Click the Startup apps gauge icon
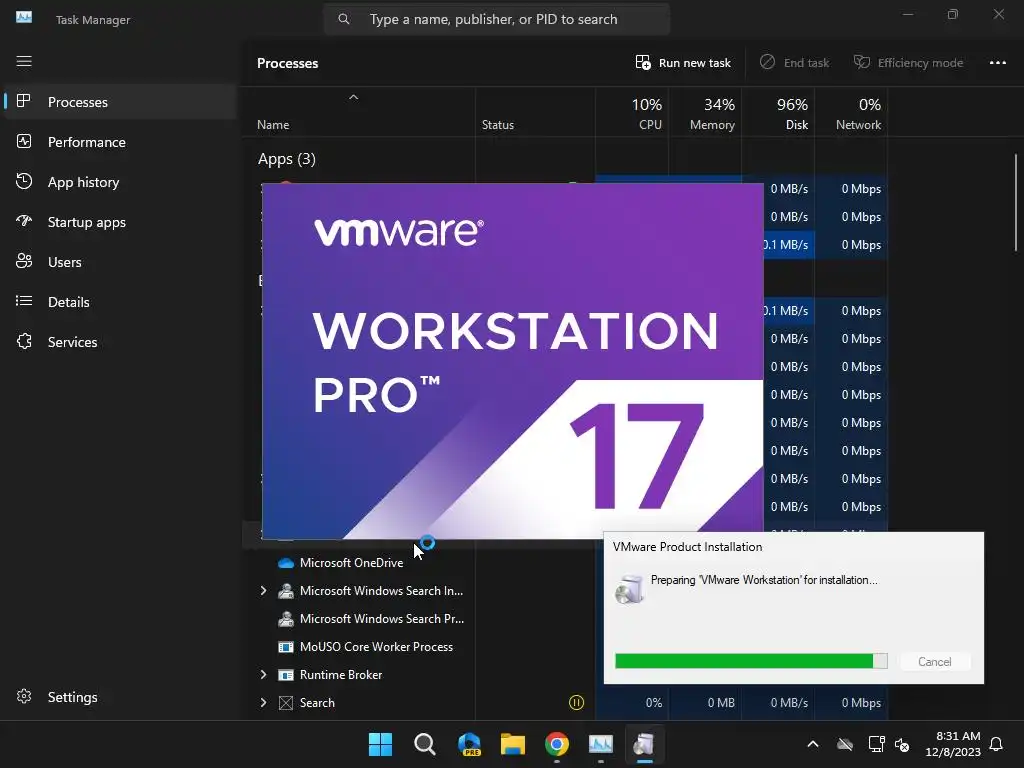 [x=24, y=221]
